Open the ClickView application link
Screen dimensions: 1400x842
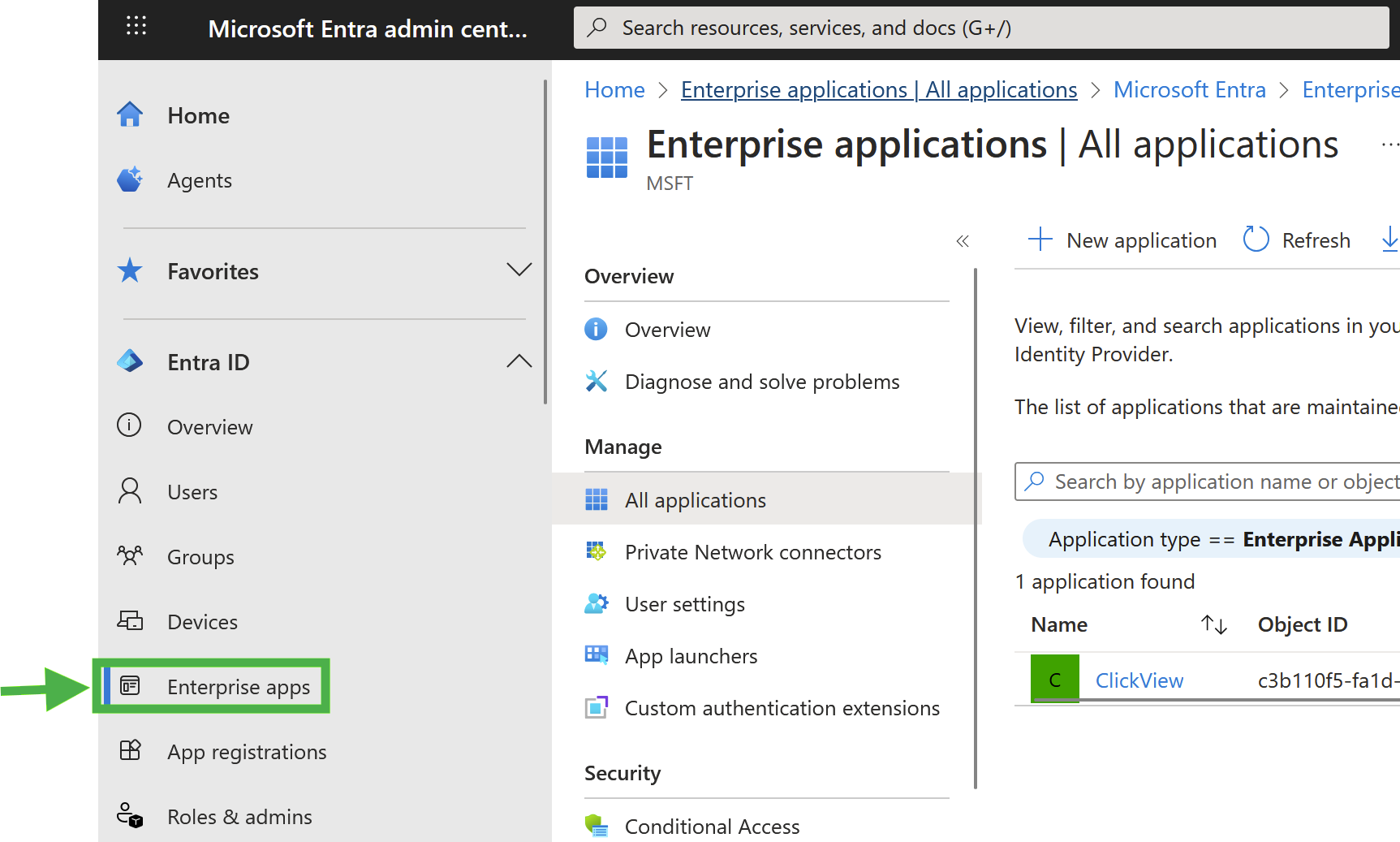coord(1139,680)
